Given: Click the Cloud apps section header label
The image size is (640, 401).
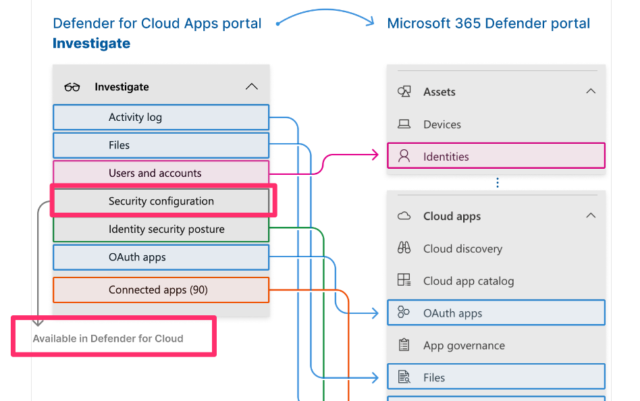Looking at the screenshot, I should [452, 216].
